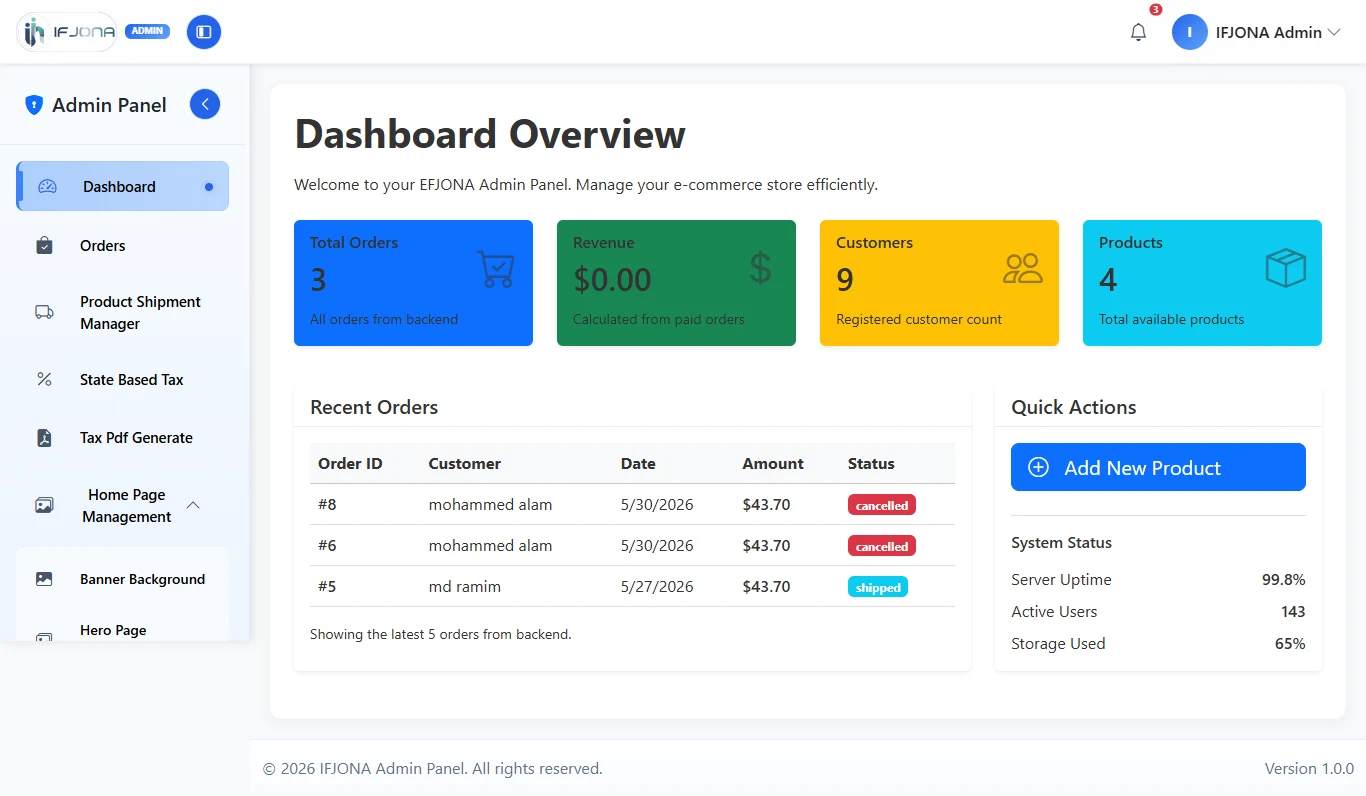
Task: Click the Storage Used 65% value
Action: (x=1290, y=643)
